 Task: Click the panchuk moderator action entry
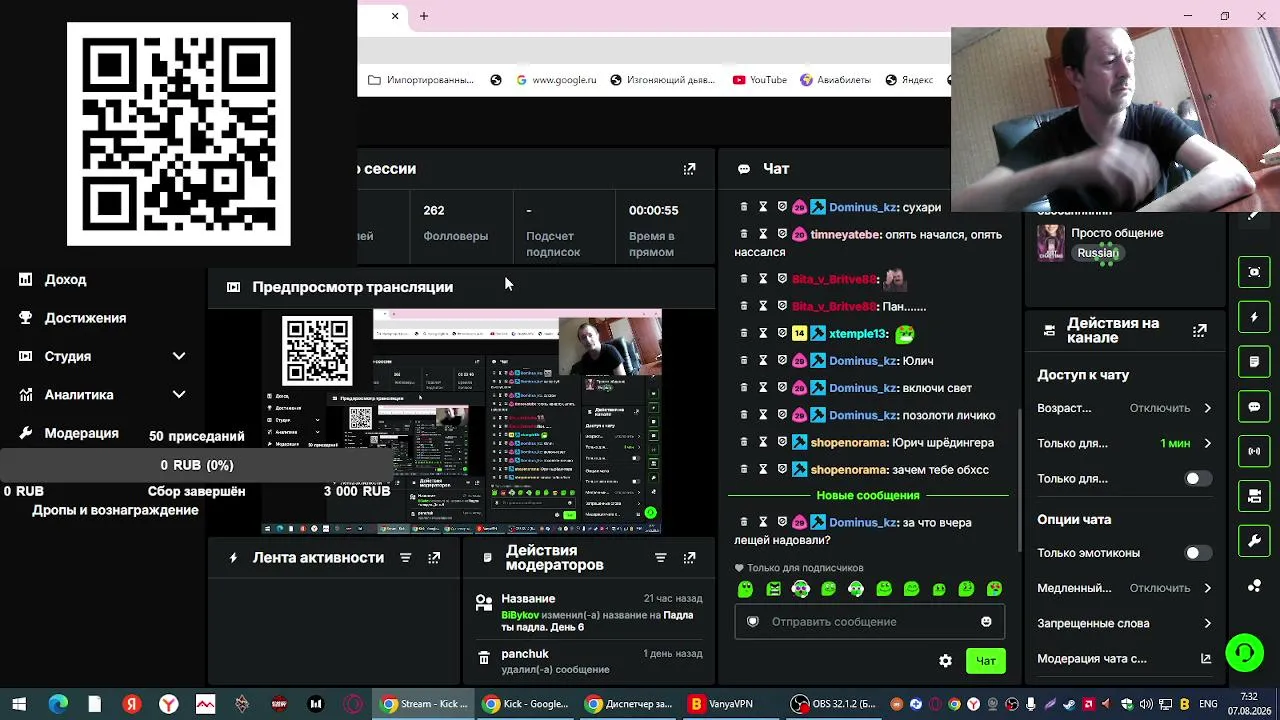click(590, 661)
